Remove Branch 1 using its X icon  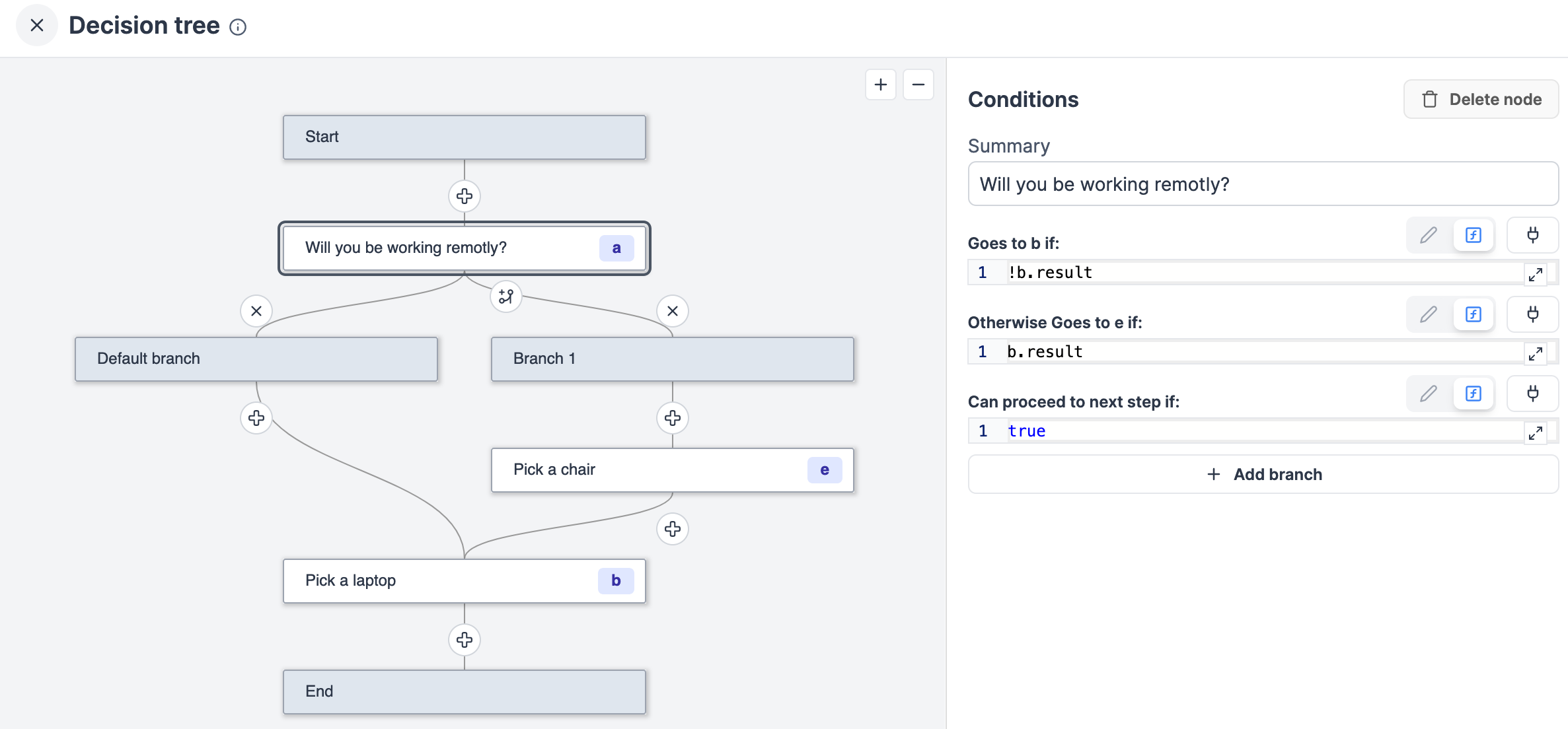coord(673,311)
